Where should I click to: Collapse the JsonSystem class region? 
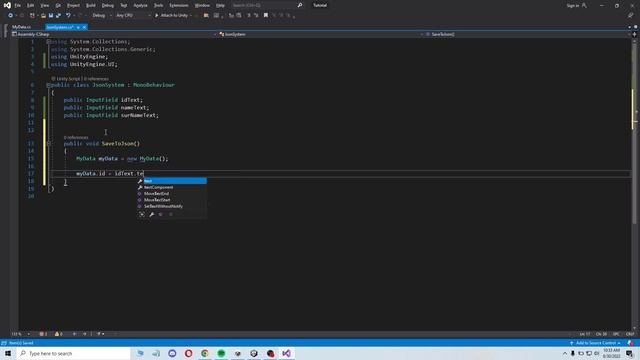[x=48, y=85]
